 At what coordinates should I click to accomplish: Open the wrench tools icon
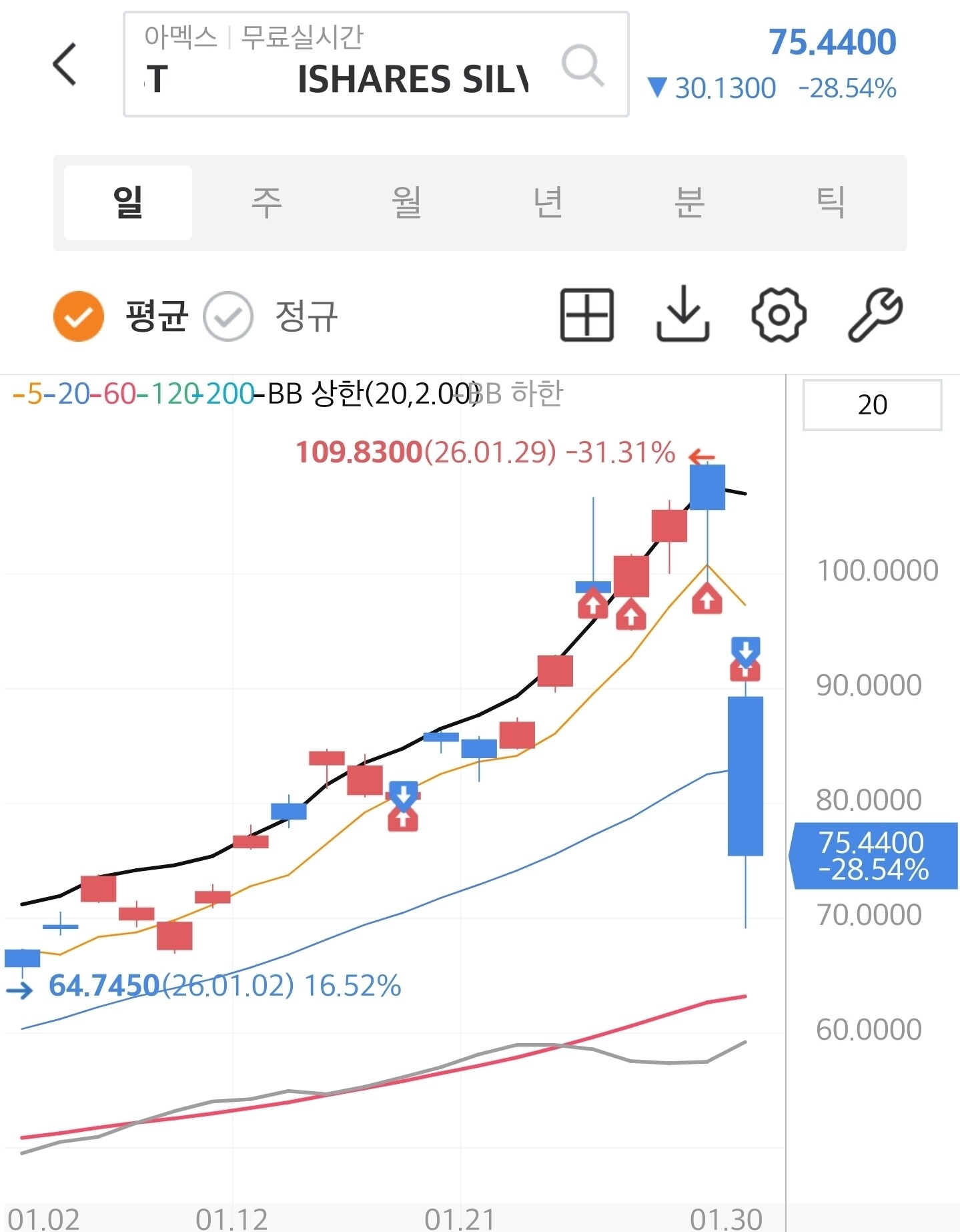875,315
